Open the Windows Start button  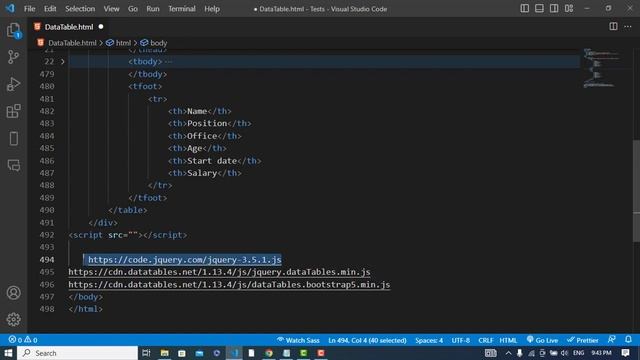pyautogui.click(x=8, y=353)
